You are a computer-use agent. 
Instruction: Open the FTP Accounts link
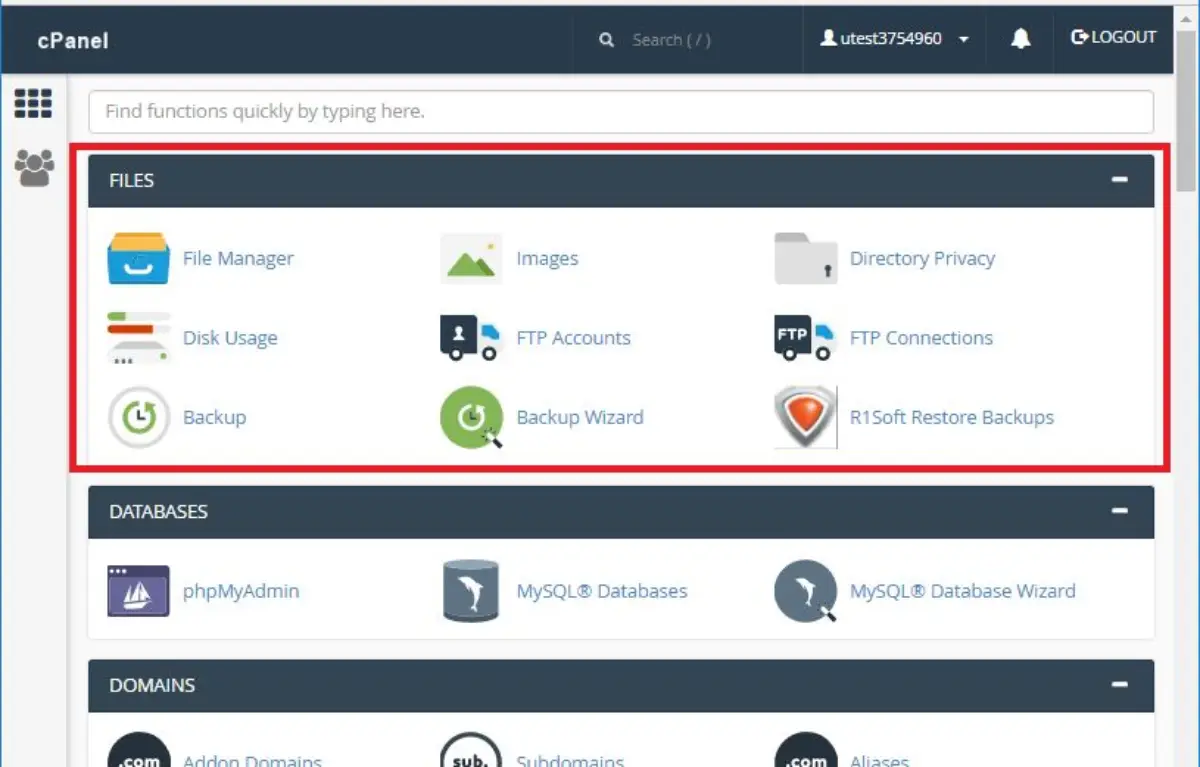click(573, 338)
